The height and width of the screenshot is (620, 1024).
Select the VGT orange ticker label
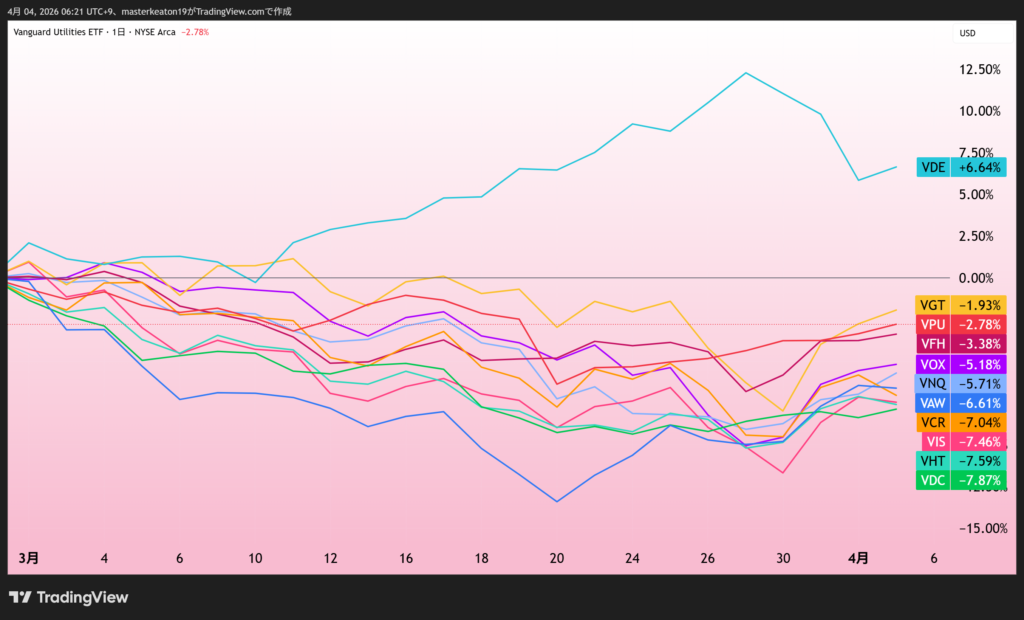click(x=932, y=305)
